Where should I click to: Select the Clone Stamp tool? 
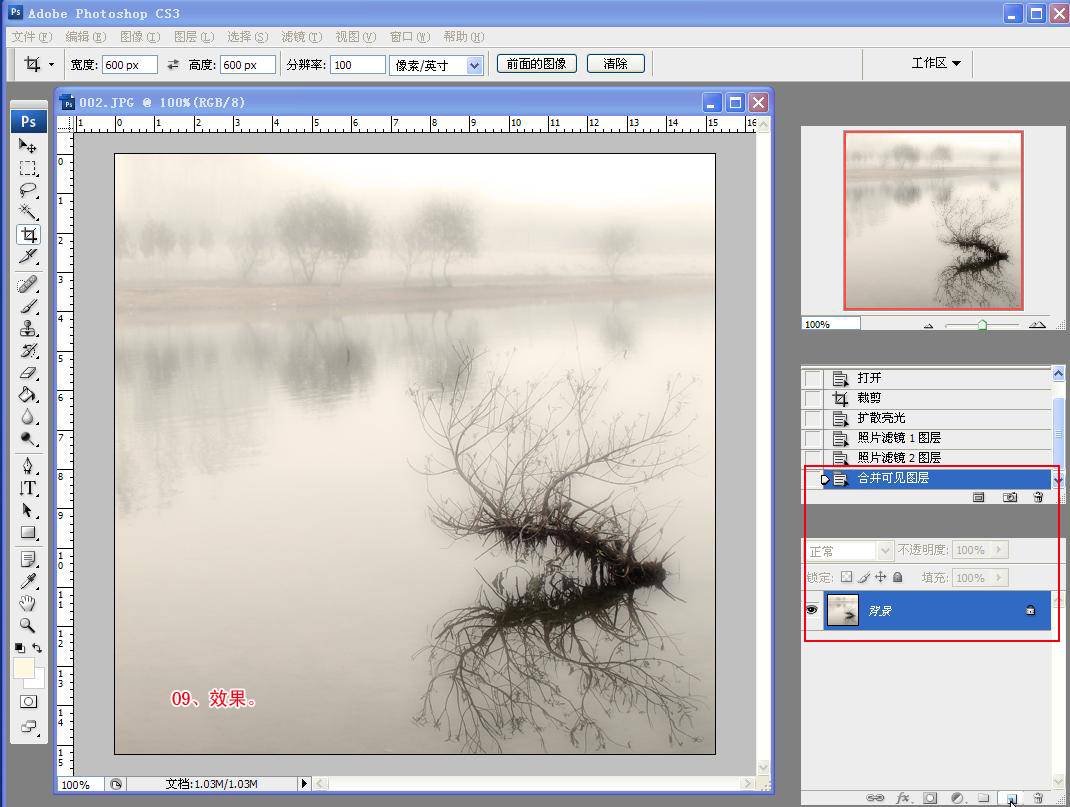coord(28,329)
